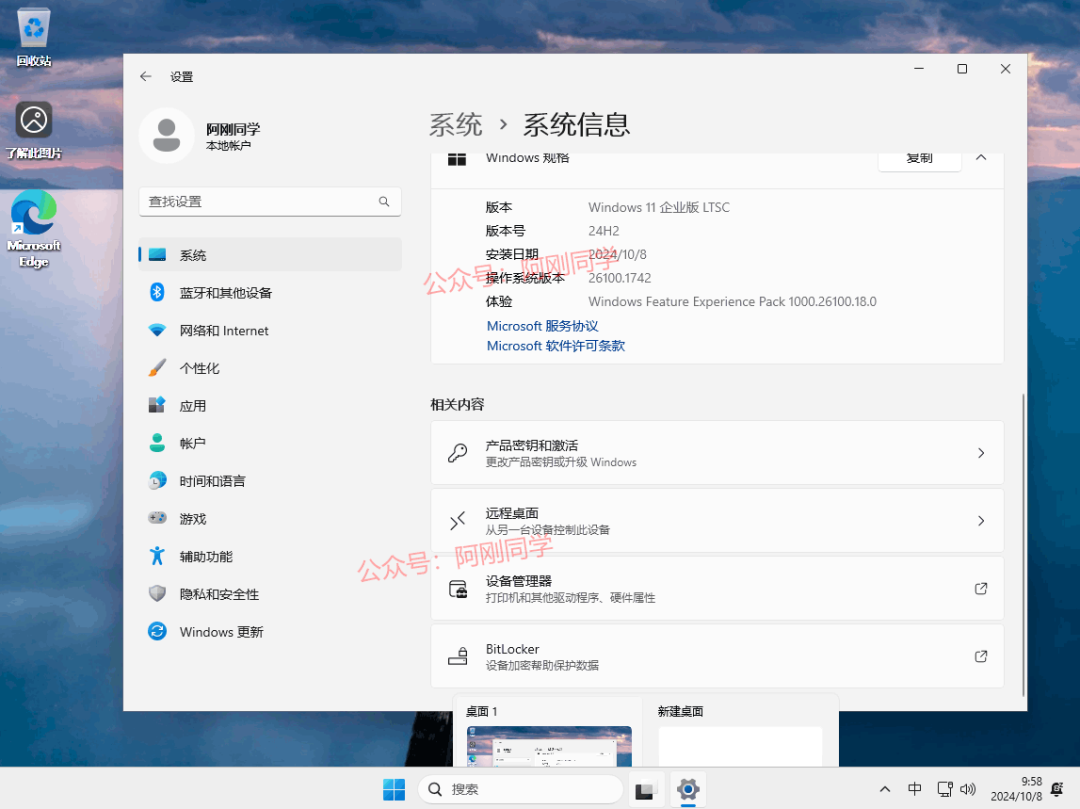Open the Recycle Bin desktop icon
The image size is (1080, 809).
(34, 37)
